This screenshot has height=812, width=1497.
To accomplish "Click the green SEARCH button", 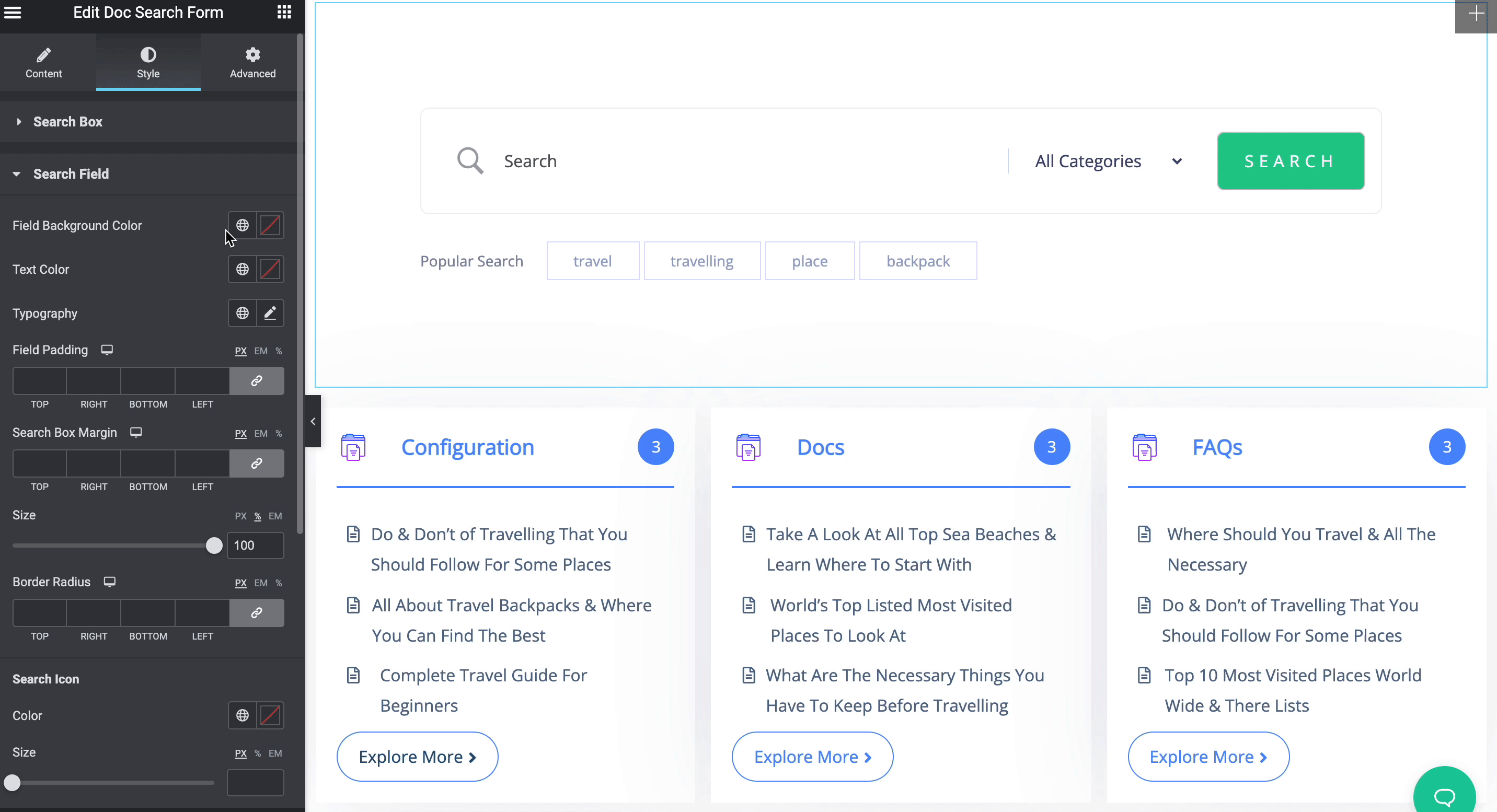I will (x=1290, y=161).
